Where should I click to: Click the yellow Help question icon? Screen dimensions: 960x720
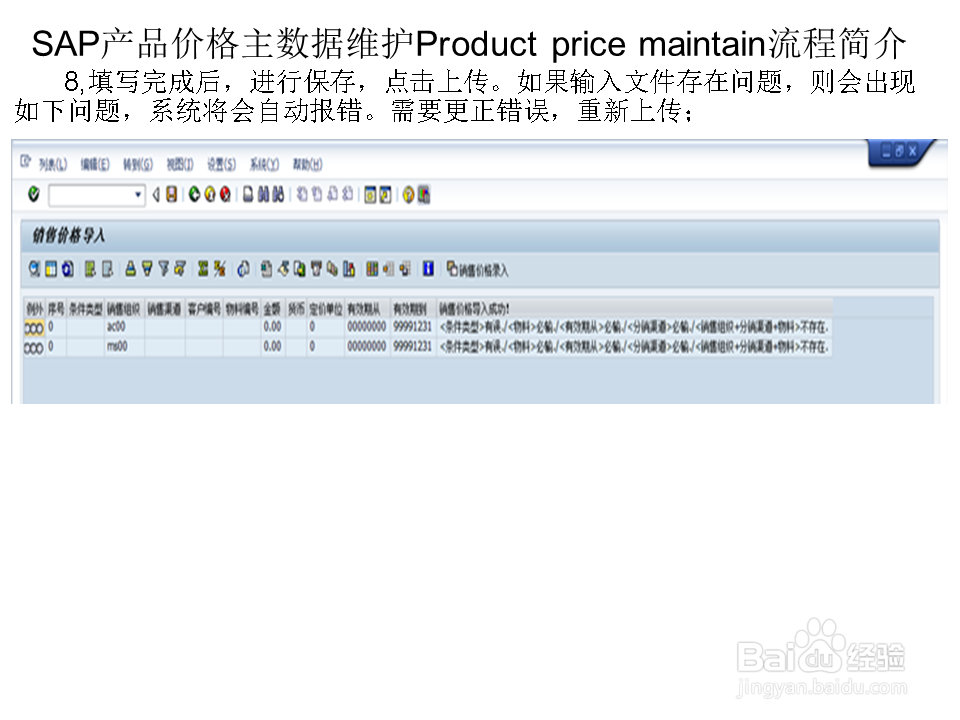click(x=408, y=195)
